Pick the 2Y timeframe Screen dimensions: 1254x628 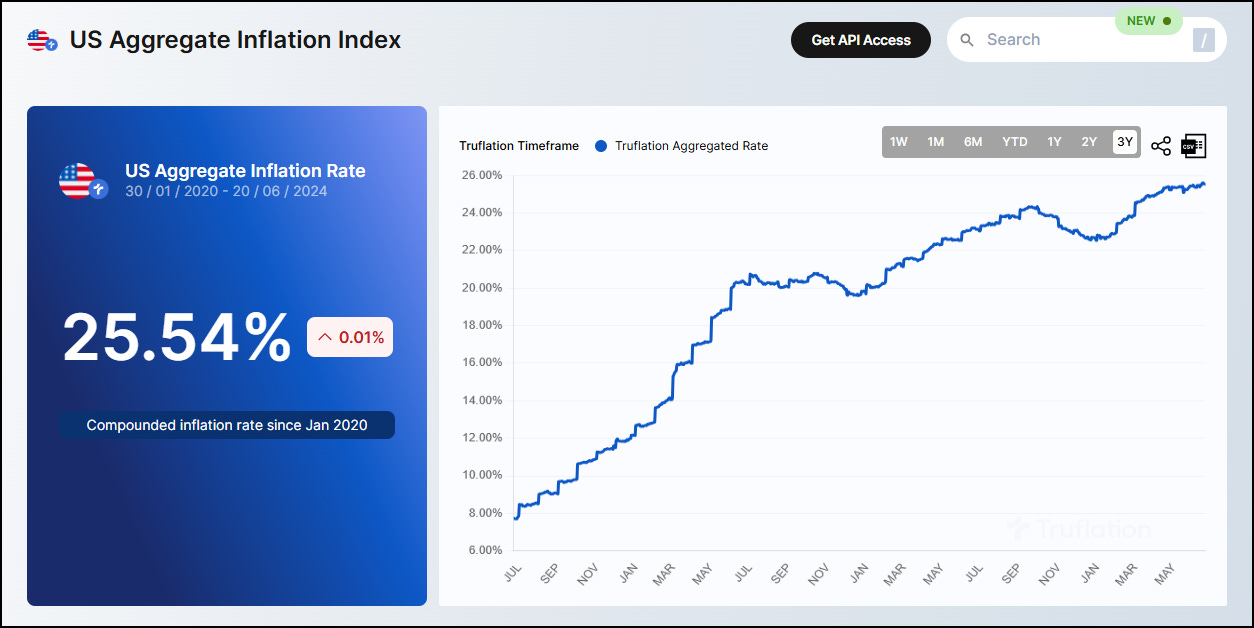pyautogui.click(x=1089, y=142)
